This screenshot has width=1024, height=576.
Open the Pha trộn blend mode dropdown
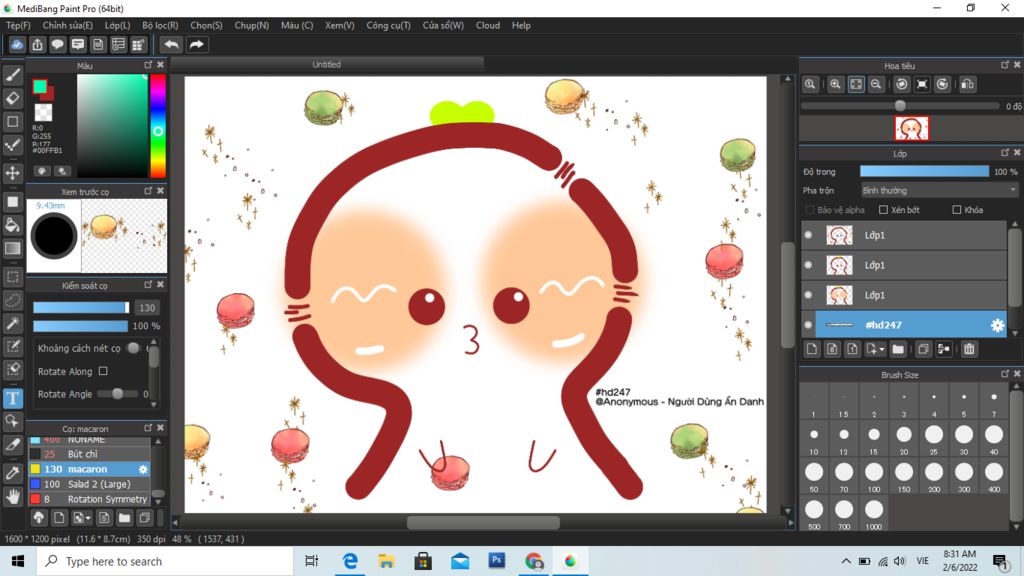939,190
